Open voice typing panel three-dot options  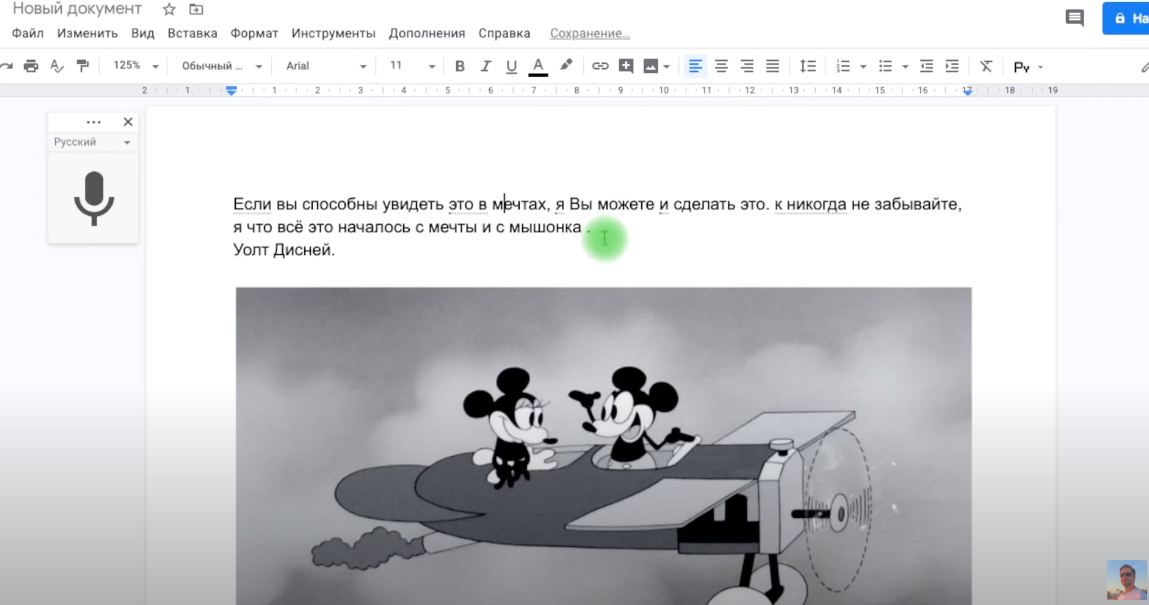point(94,122)
